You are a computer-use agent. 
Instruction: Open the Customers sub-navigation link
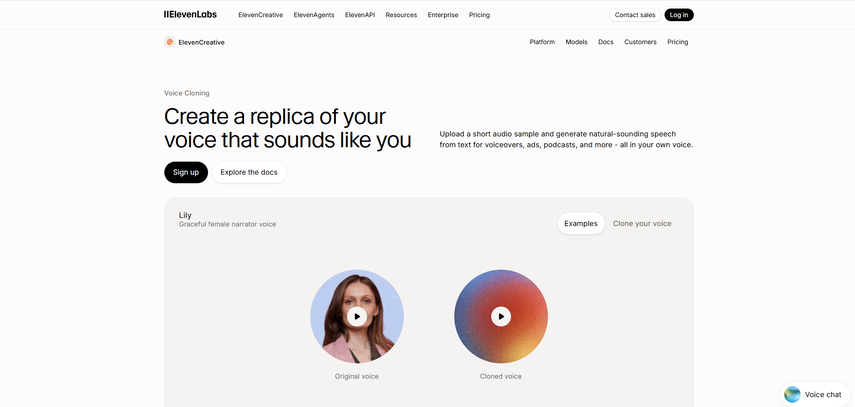pos(640,42)
